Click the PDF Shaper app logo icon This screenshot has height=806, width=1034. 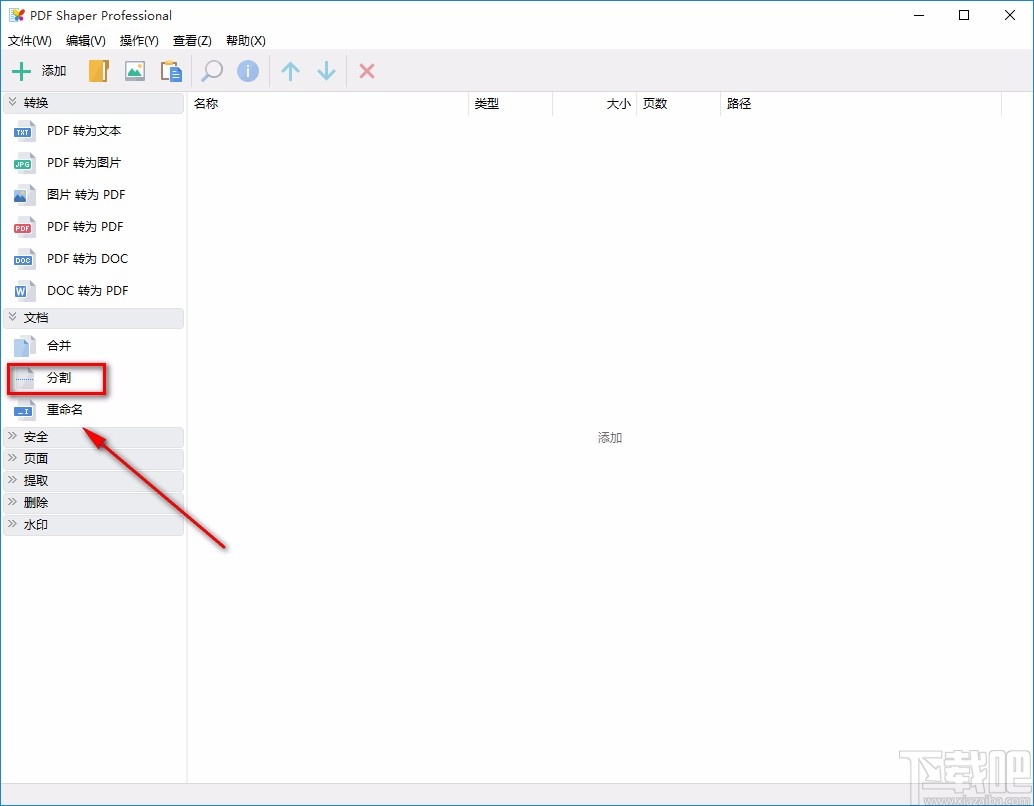coord(16,15)
